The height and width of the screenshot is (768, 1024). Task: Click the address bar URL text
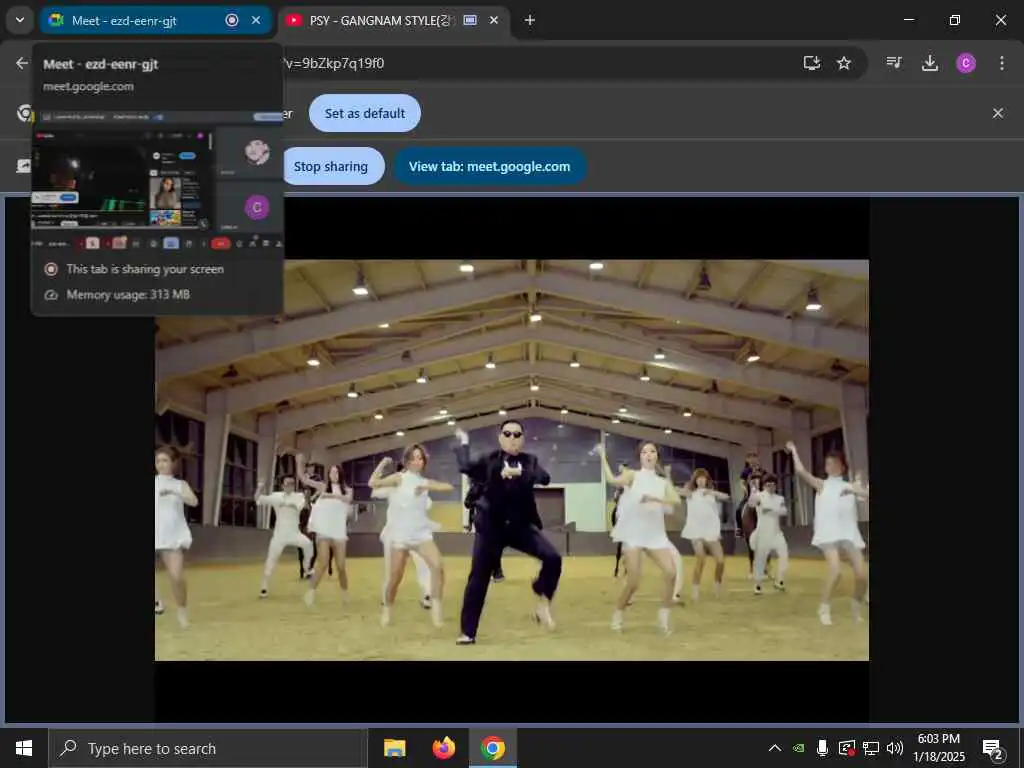click(334, 63)
